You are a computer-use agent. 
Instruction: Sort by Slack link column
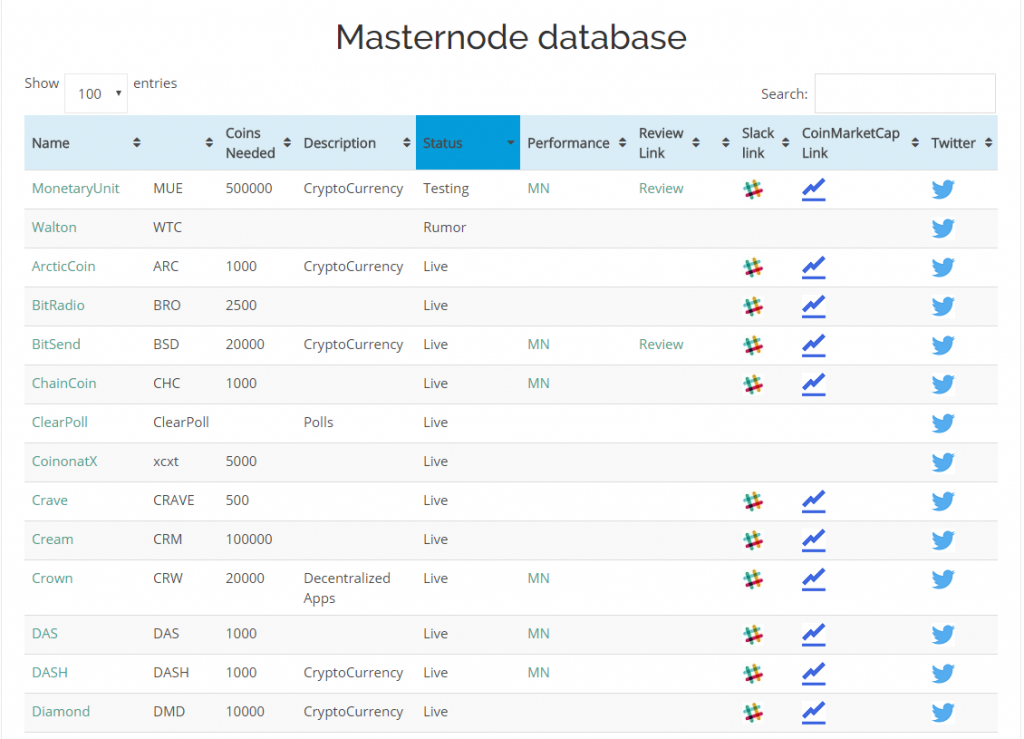click(765, 143)
